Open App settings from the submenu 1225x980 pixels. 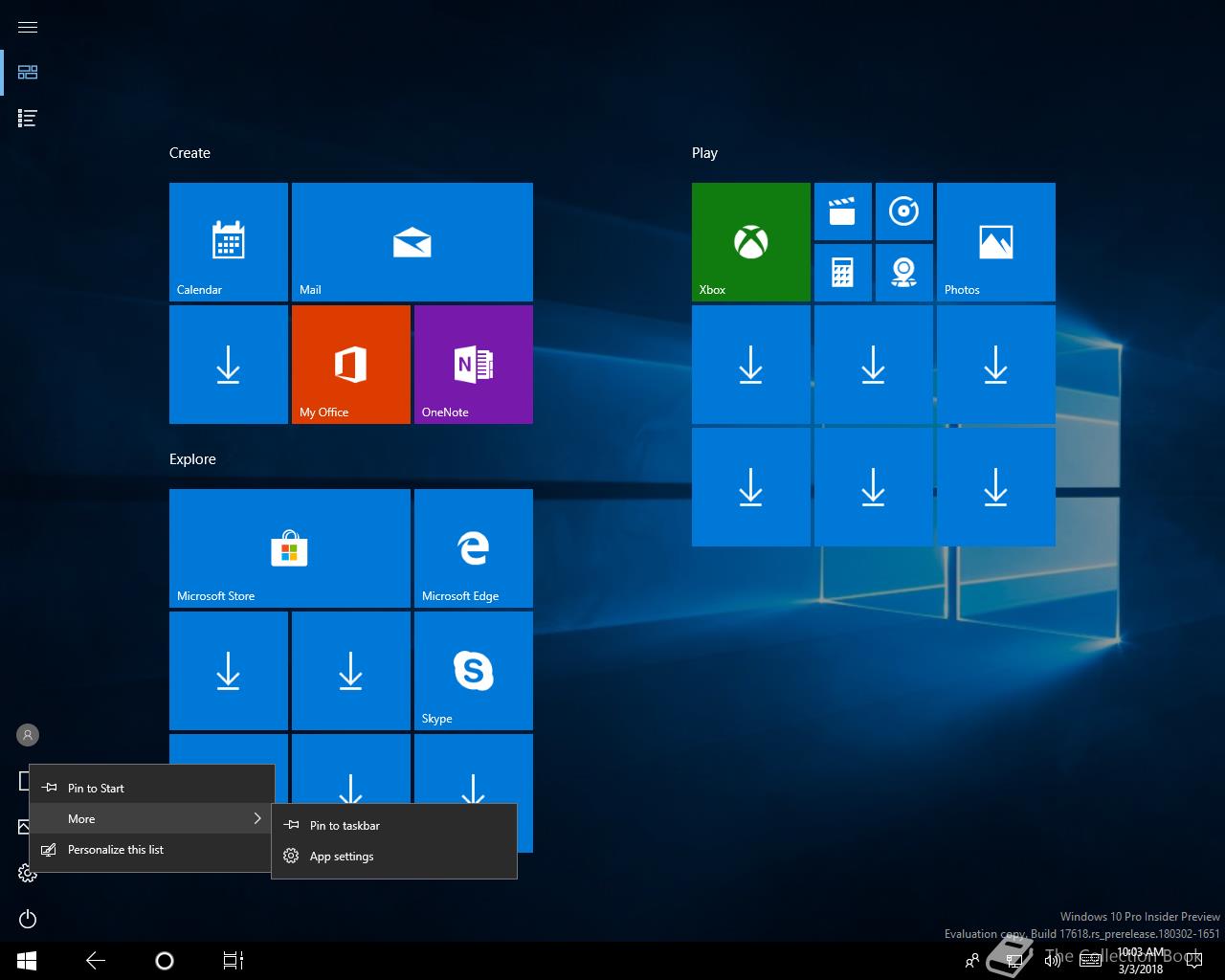394,857
